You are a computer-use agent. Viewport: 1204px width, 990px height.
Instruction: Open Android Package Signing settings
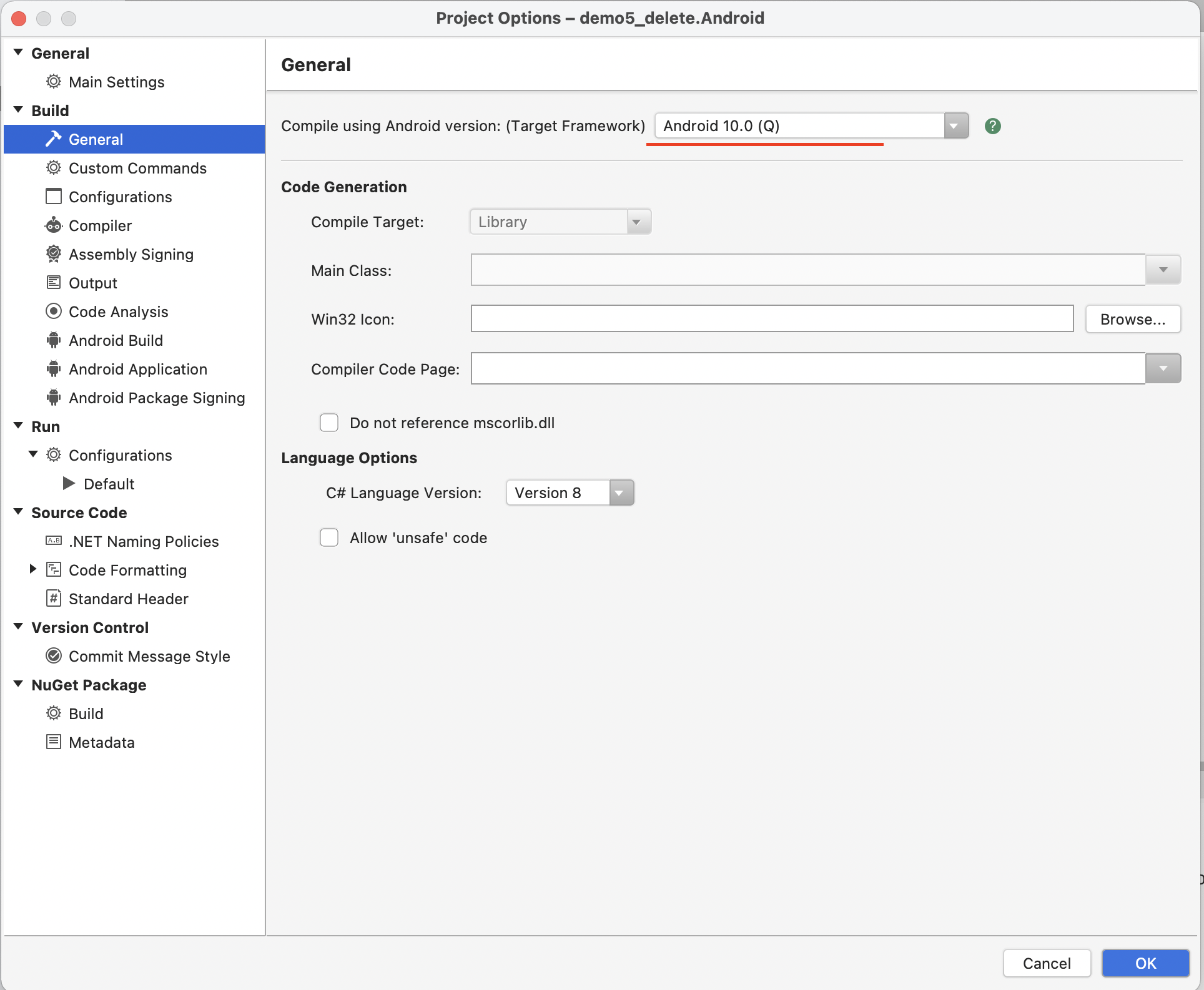[157, 398]
